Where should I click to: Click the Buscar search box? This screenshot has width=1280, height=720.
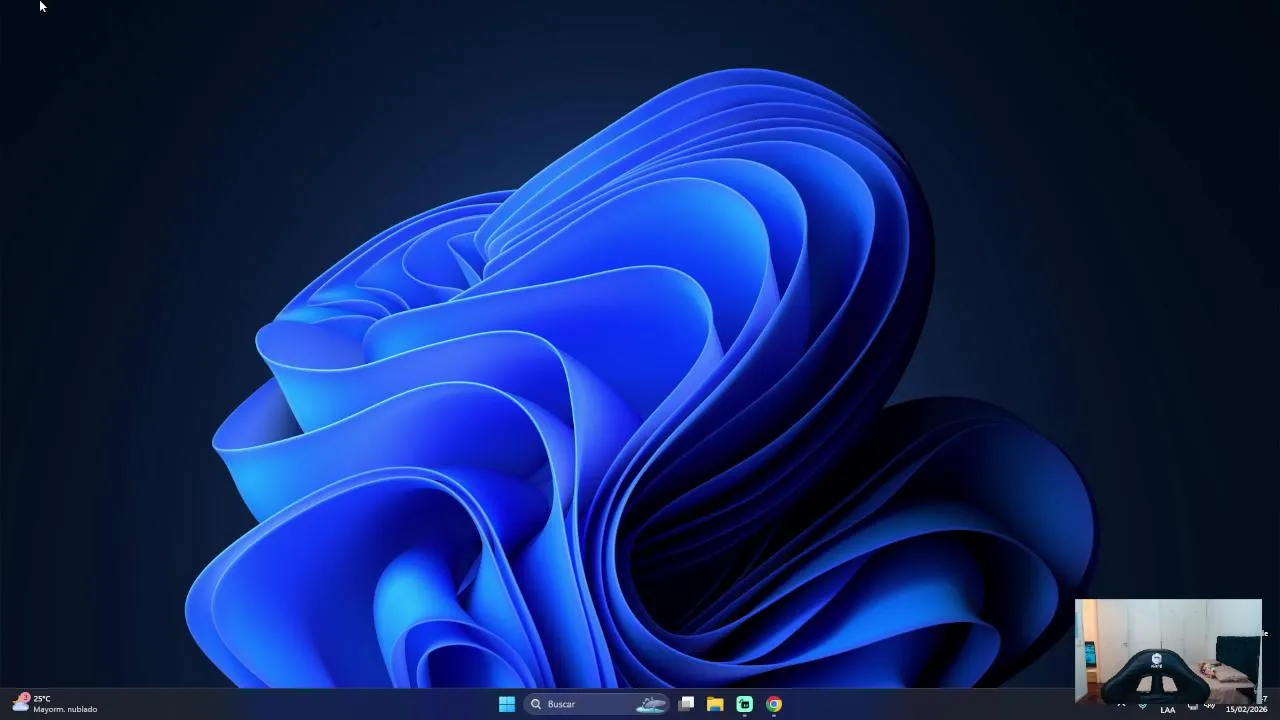click(596, 704)
